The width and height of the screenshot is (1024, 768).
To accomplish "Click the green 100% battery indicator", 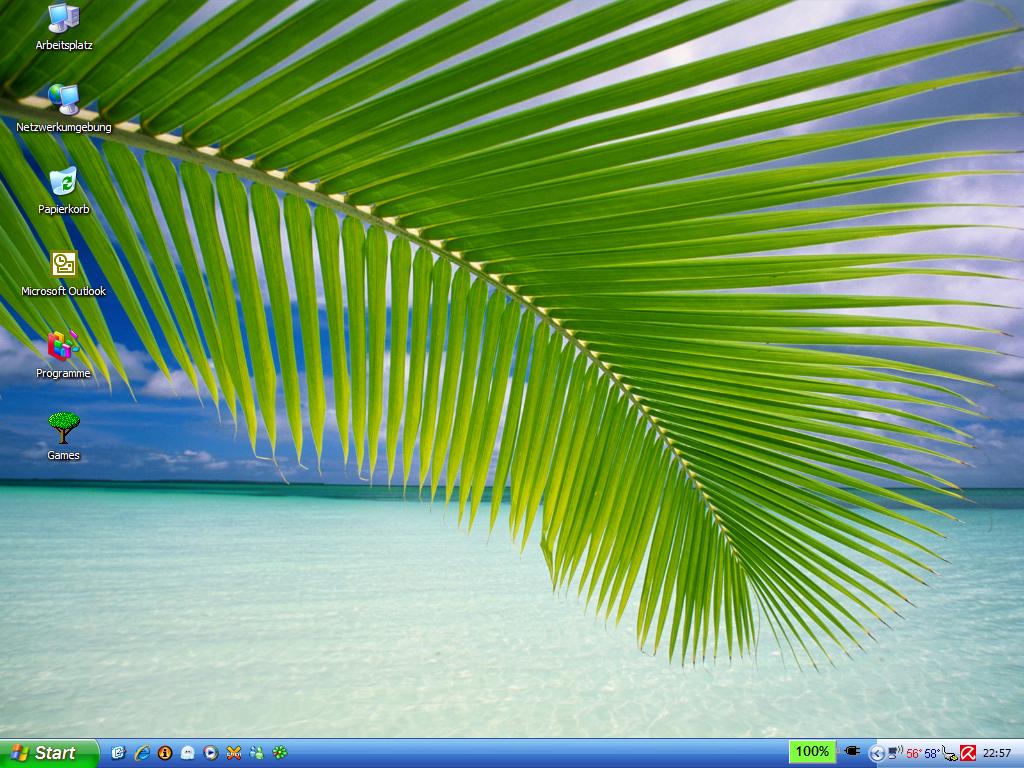I will (x=812, y=752).
